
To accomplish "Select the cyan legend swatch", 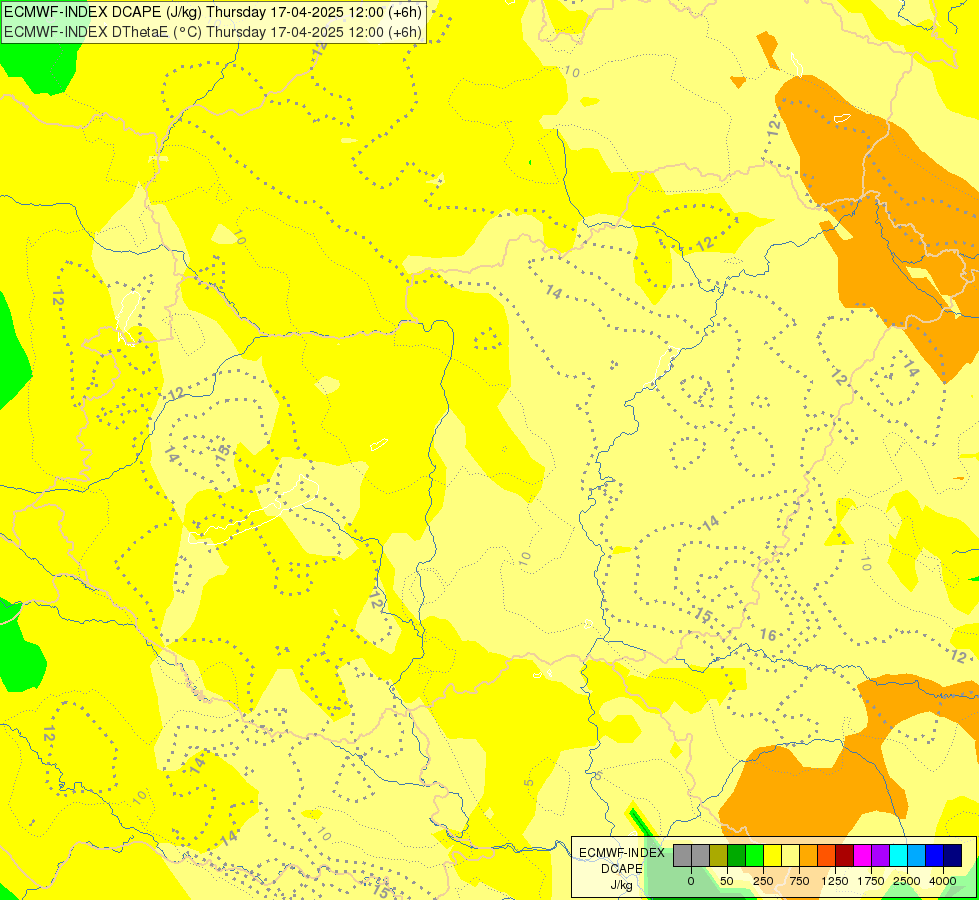I will [x=899, y=856].
